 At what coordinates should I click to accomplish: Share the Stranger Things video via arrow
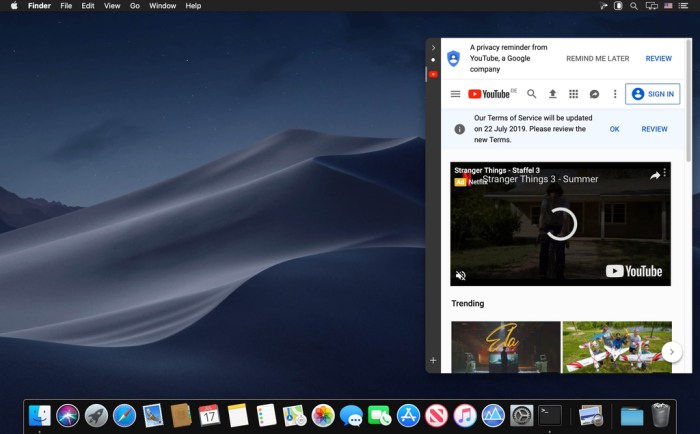pos(655,175)
